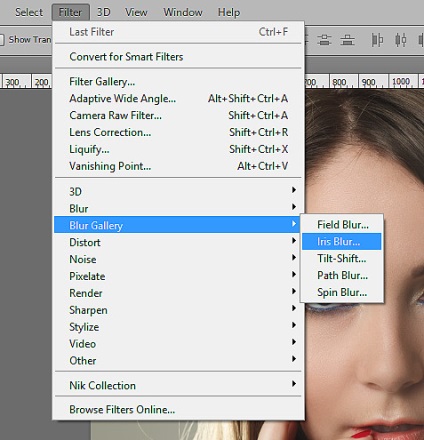Open Filter Gallery dialog

102,82
